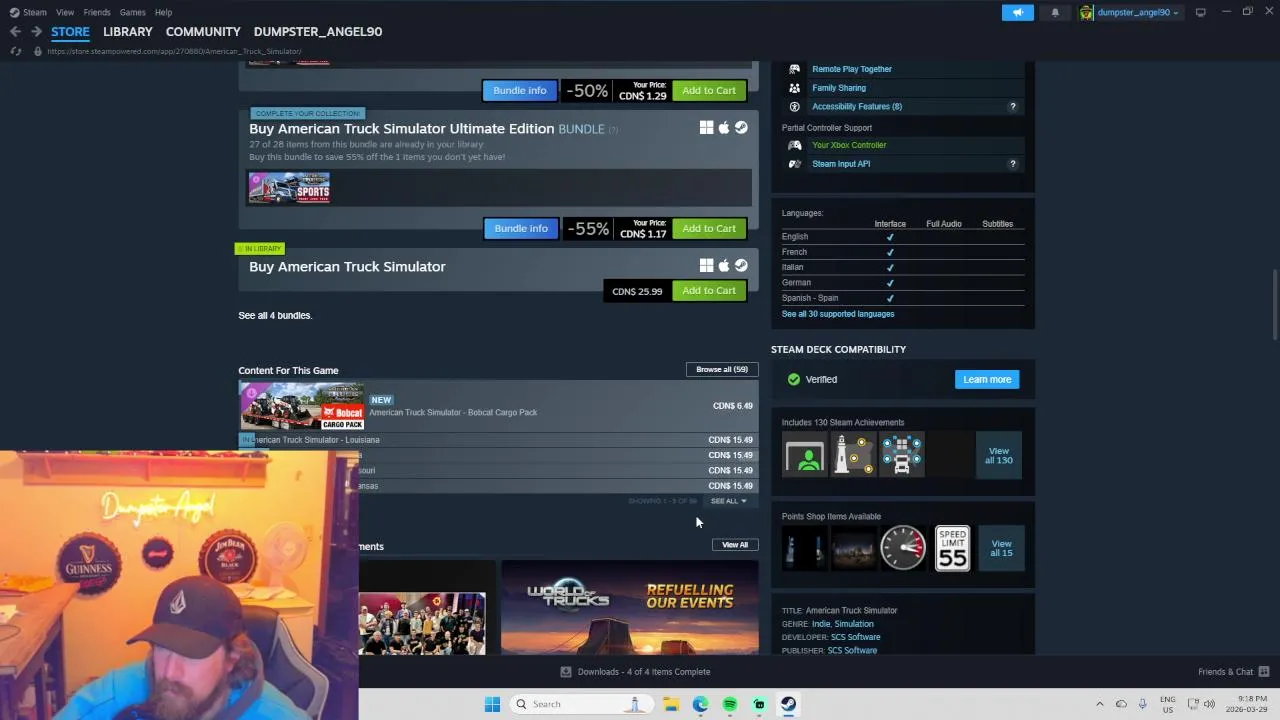Click the Windows taskbar Search box

(580, 704)
